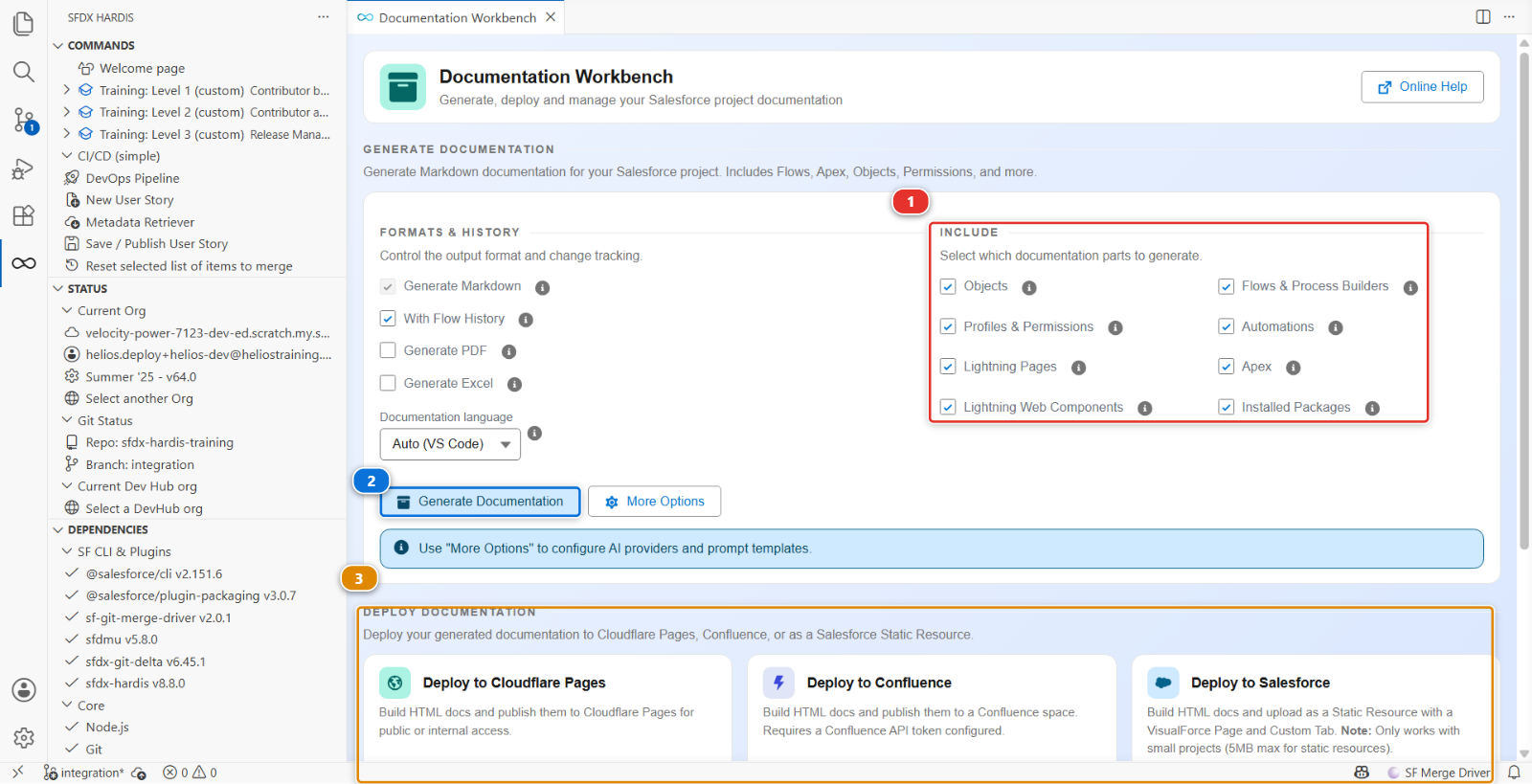
Task: Click the More Options button
Action: point(654,502)
